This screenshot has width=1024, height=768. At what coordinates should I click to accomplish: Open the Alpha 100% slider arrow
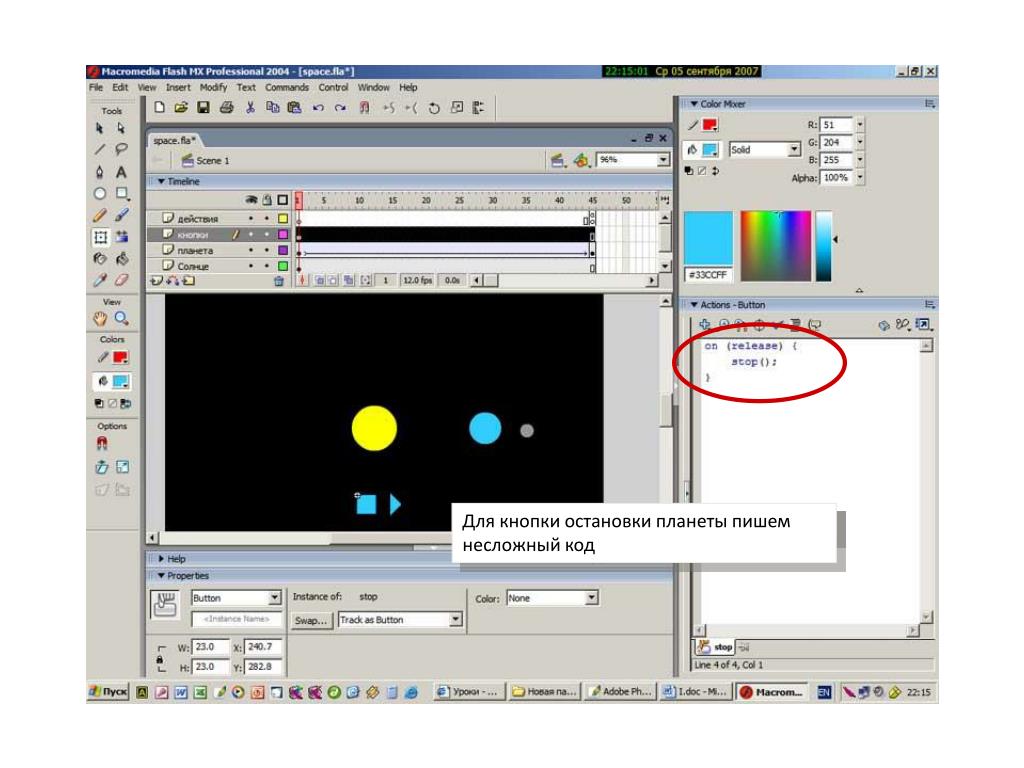pyautogui.click(x=860, y=177)
